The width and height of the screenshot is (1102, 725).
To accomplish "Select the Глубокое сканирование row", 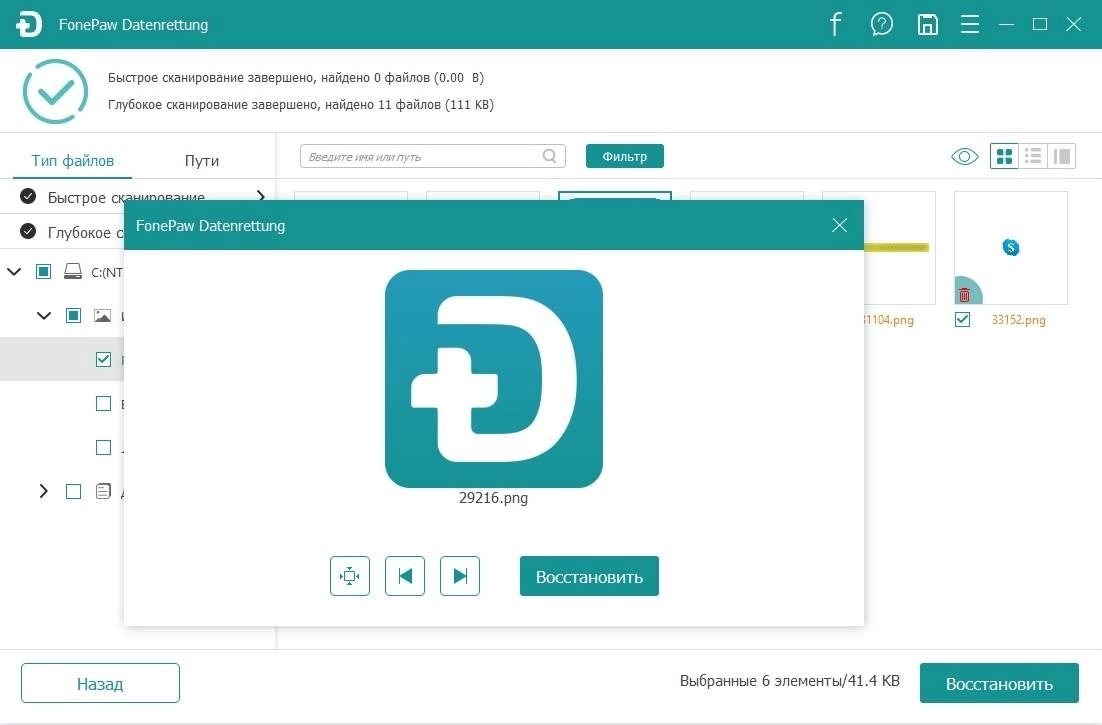I will click(x=62, y=231).
